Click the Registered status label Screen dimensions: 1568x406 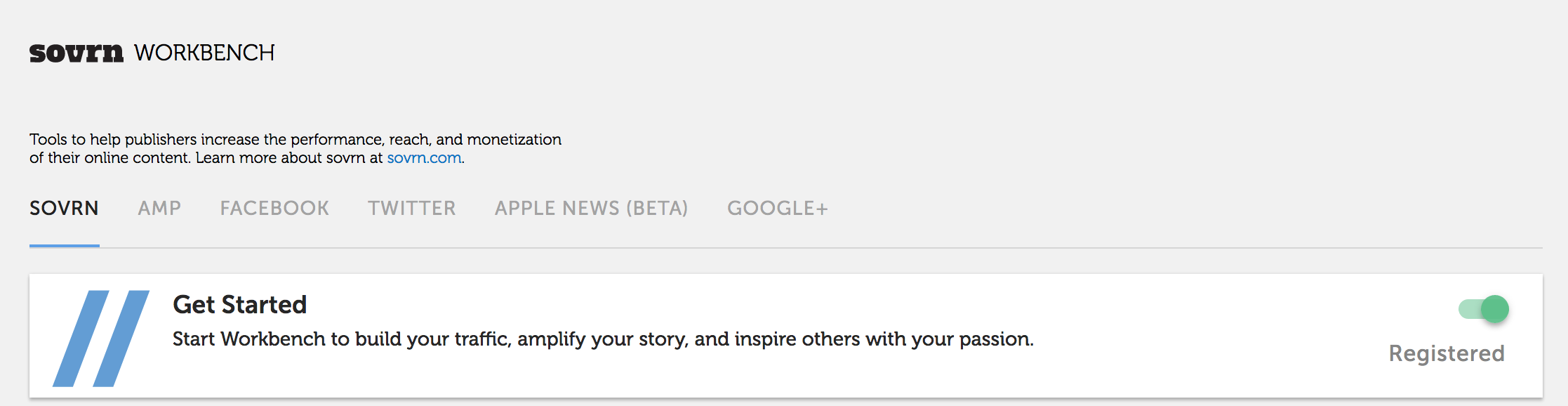click(1447, 353)
